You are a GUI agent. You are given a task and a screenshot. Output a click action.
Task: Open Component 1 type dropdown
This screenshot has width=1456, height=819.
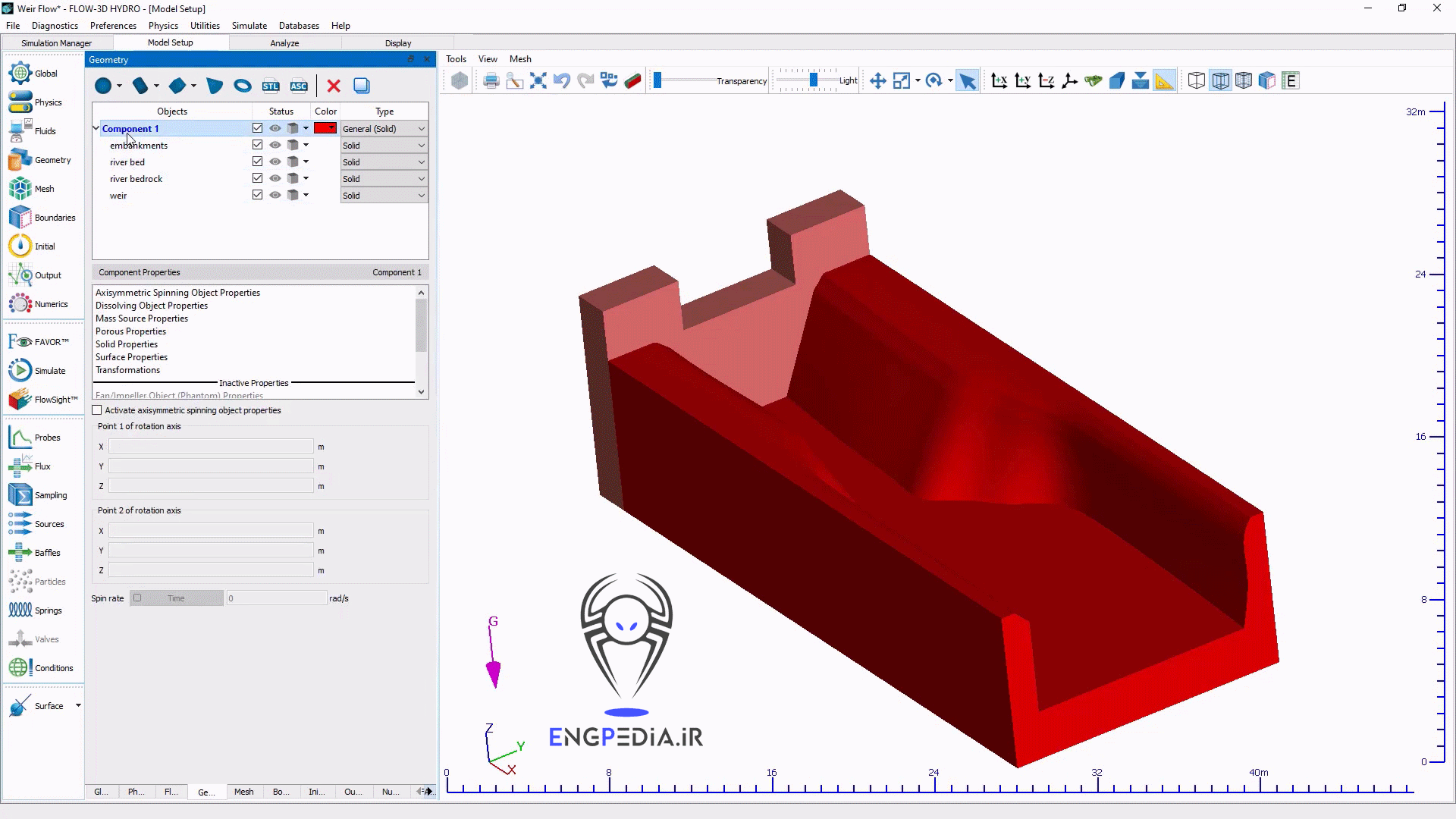tap(384, 129)
